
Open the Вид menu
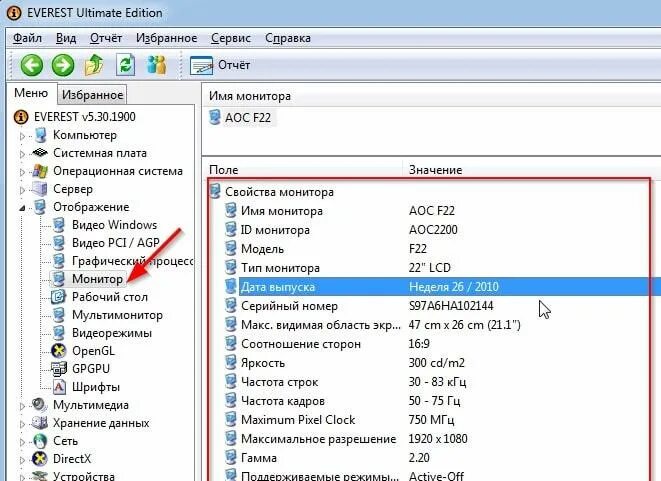coord(66,38)
